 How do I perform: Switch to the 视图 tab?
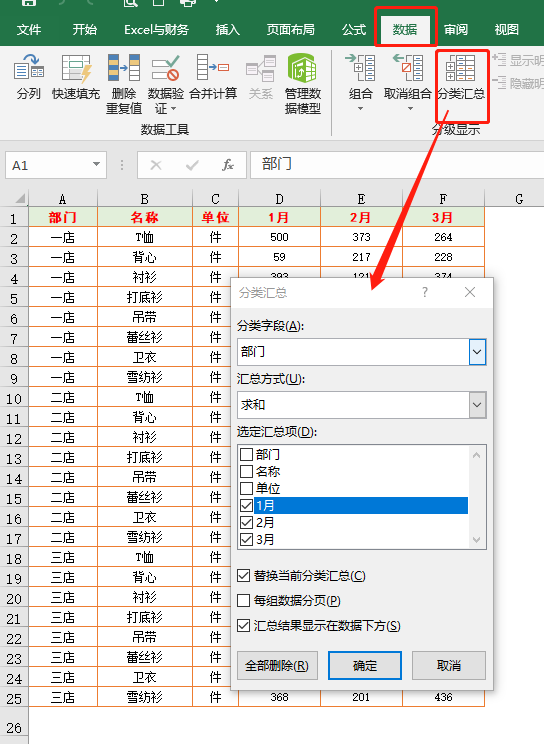click(506, 29)
